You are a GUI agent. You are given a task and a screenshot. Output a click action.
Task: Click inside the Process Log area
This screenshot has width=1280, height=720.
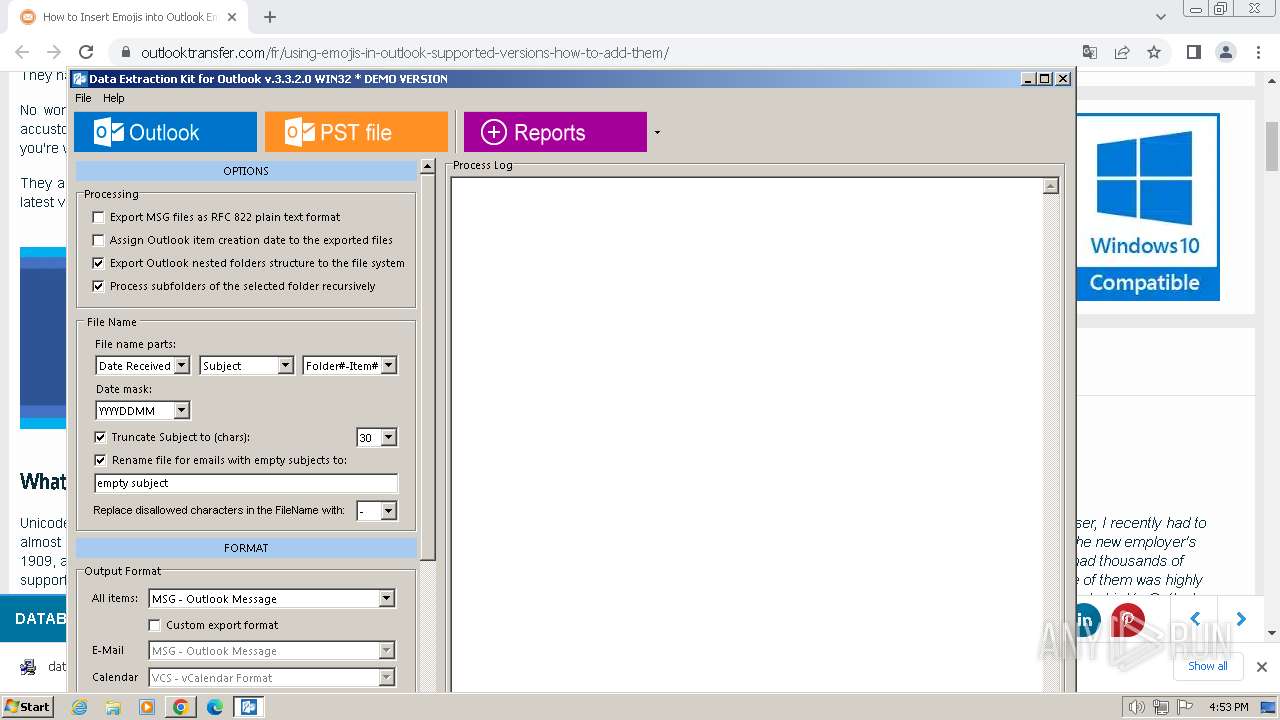tap(747, 435)
